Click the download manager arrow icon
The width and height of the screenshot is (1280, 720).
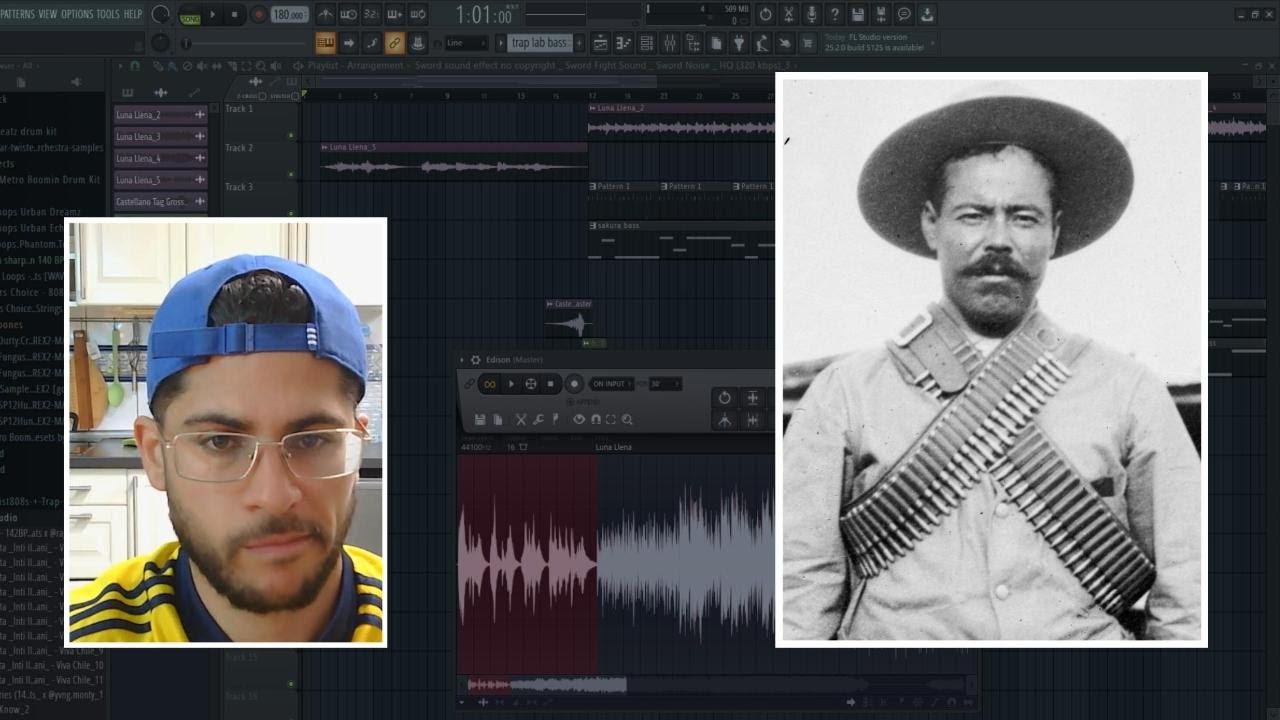[x=927, y=15]
